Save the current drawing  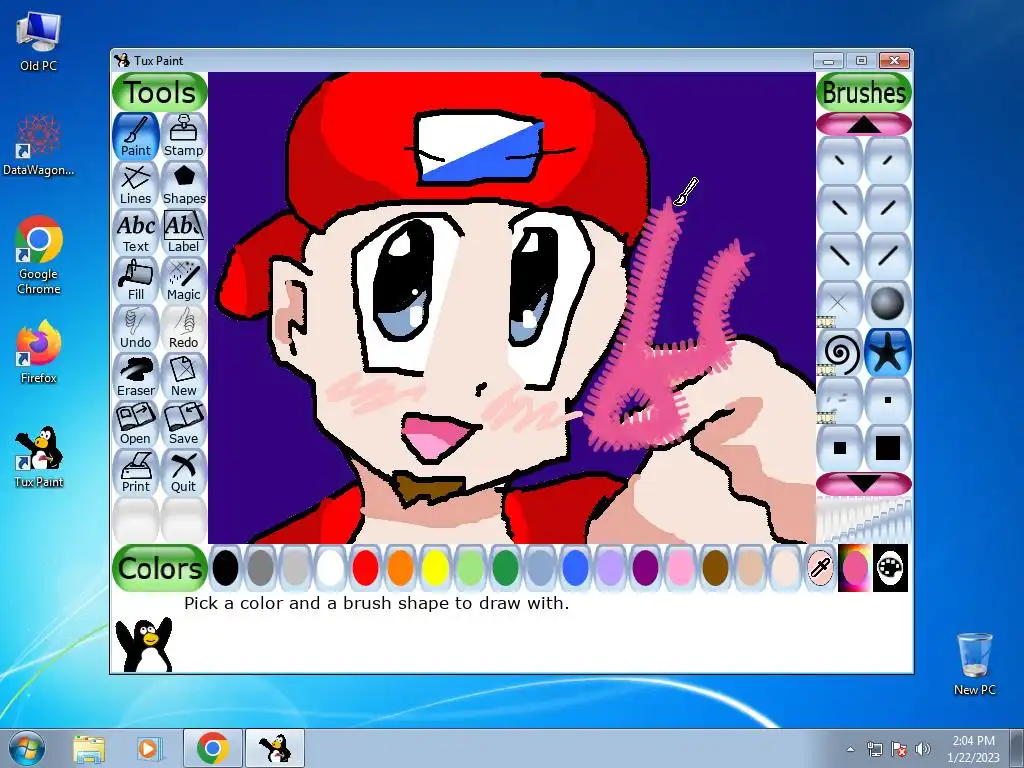(x=184, y=424)
